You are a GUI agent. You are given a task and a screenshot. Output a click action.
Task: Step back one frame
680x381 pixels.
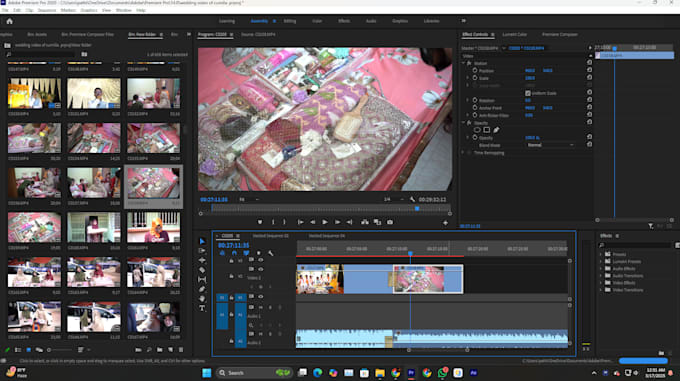point(313,222)
